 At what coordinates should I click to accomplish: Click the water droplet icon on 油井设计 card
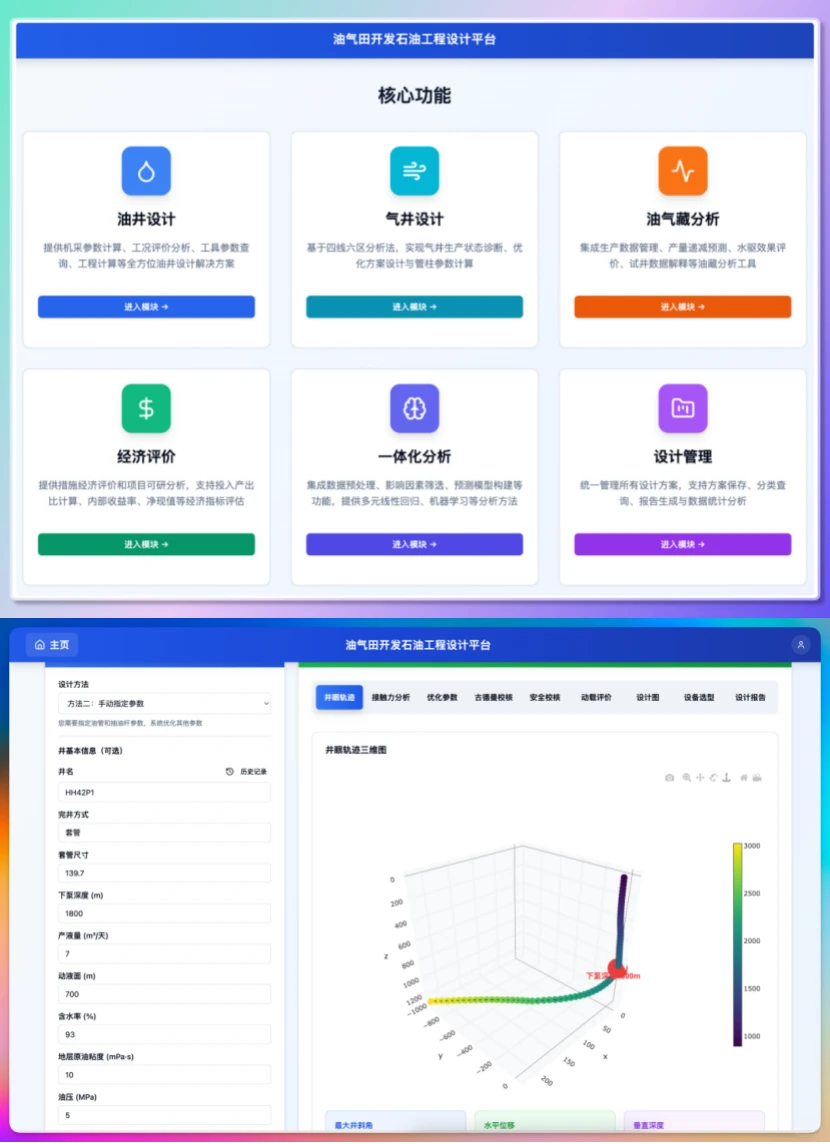click(x=146, y=170)
